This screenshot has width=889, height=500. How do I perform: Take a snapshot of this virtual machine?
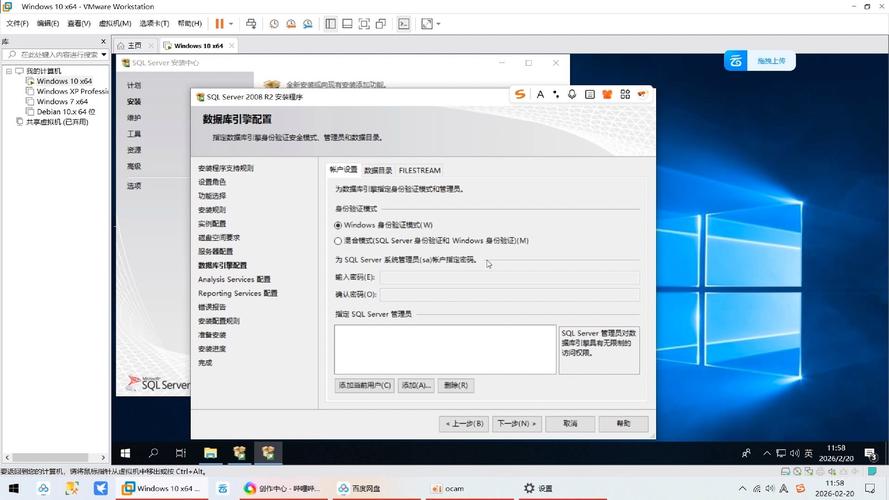[x=274, y=24]
